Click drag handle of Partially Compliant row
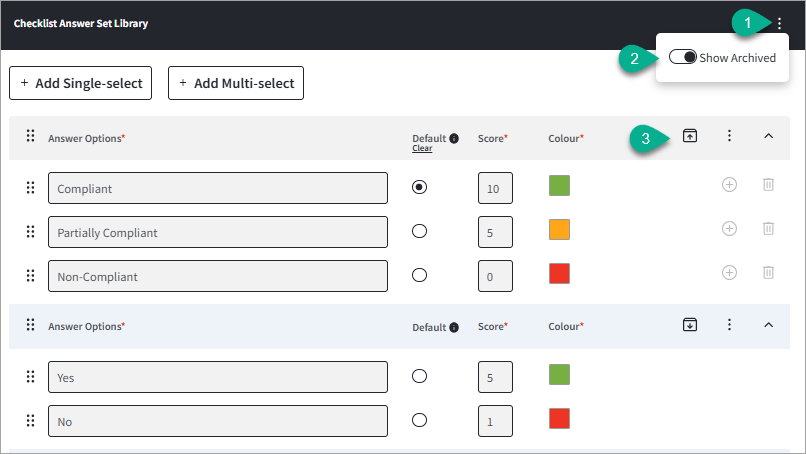806x454 pixels. pos(30,232)
